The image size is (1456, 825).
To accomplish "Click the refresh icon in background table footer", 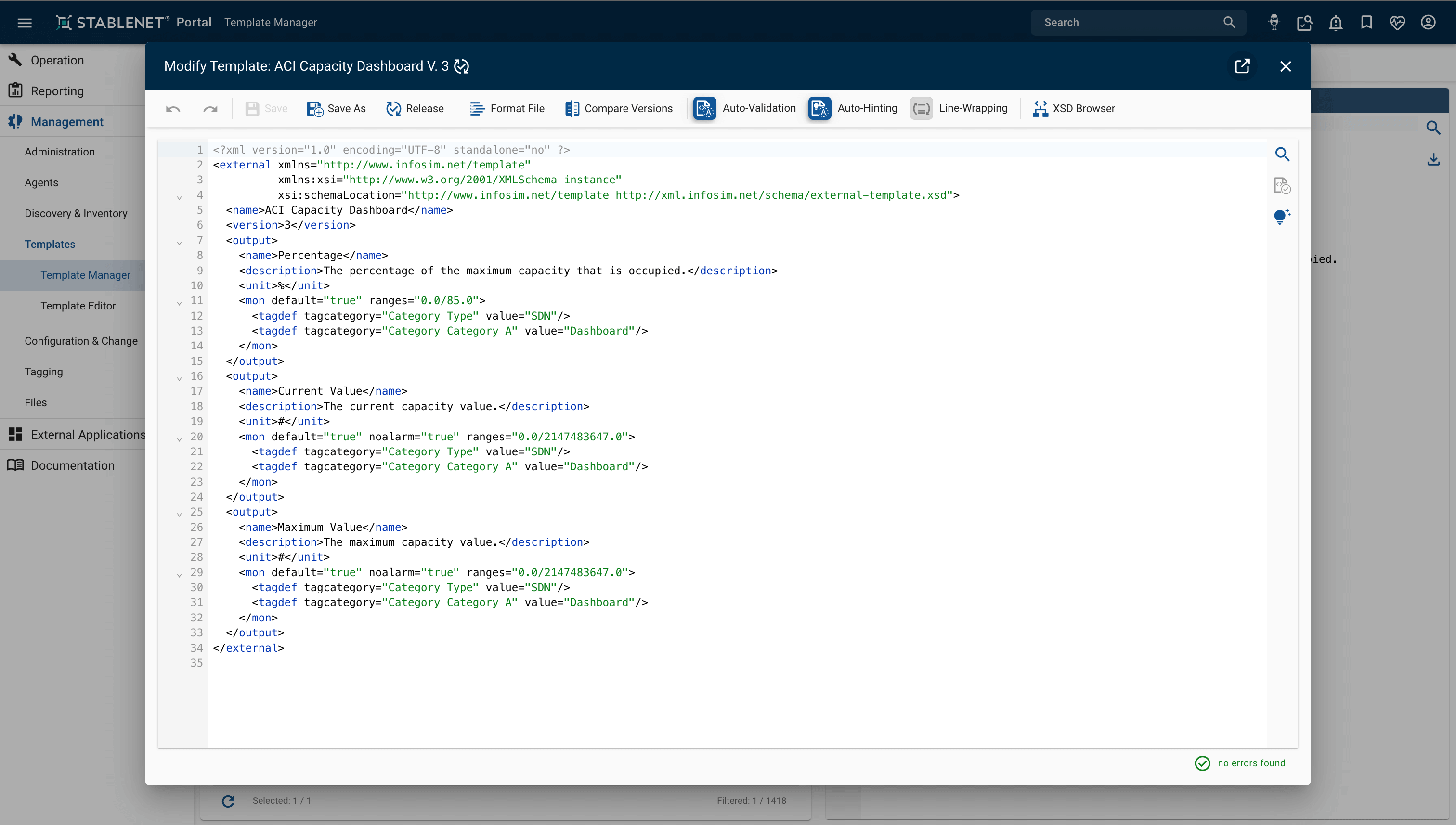I will point(228,800).
